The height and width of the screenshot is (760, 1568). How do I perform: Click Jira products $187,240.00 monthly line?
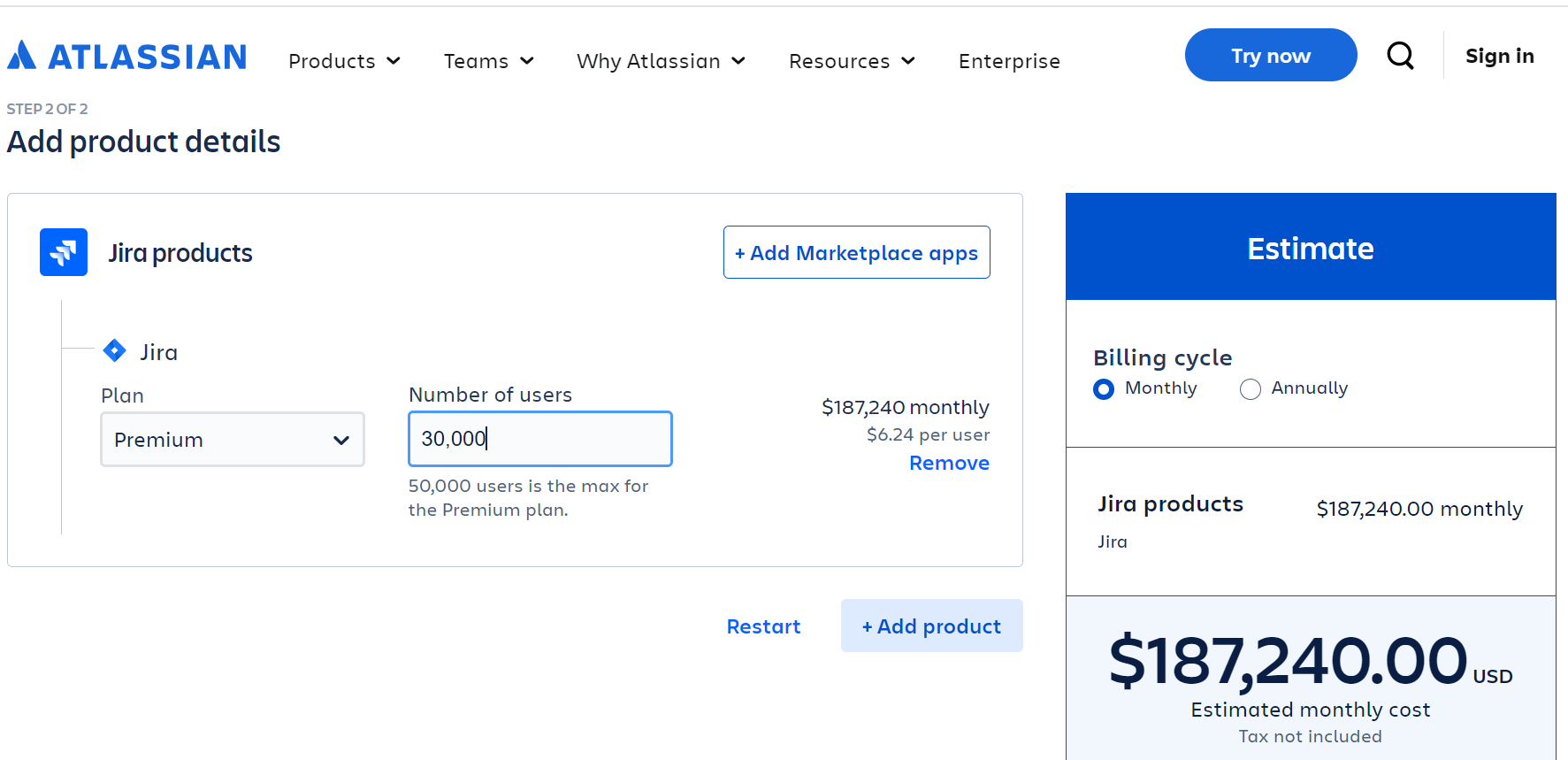(x=1311, y=507)
